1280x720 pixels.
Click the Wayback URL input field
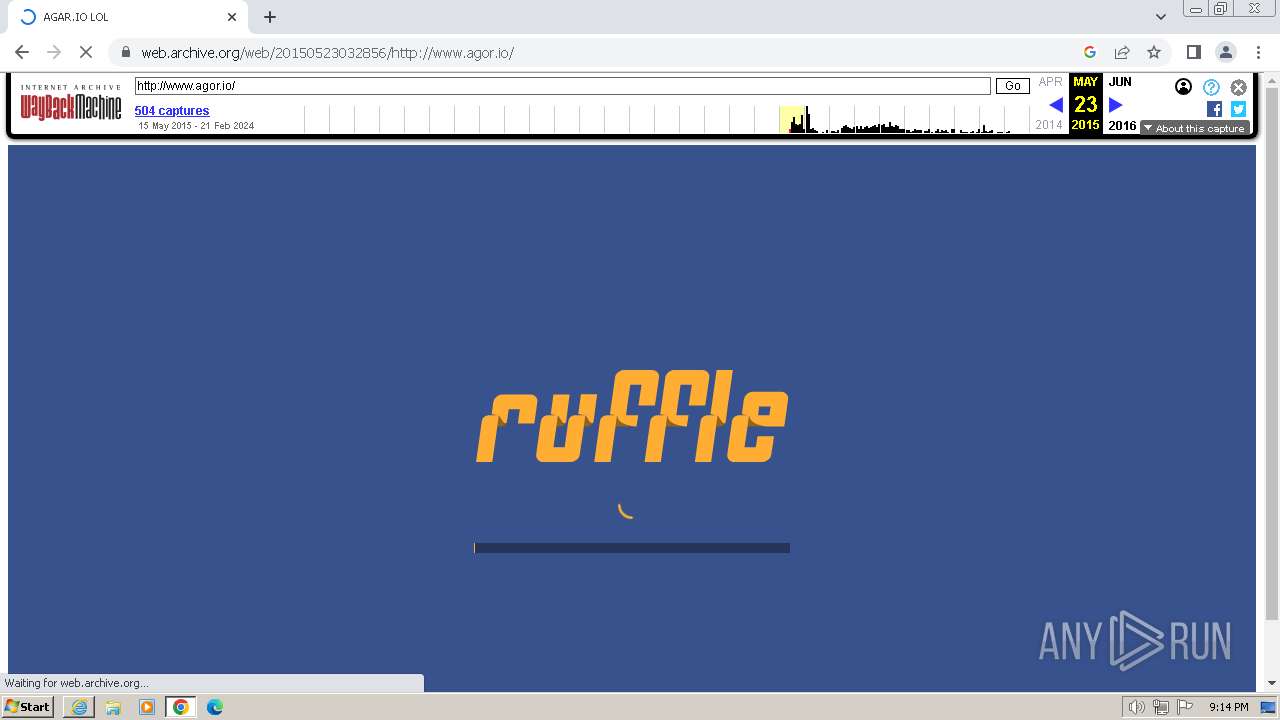(x=562, y=86)
